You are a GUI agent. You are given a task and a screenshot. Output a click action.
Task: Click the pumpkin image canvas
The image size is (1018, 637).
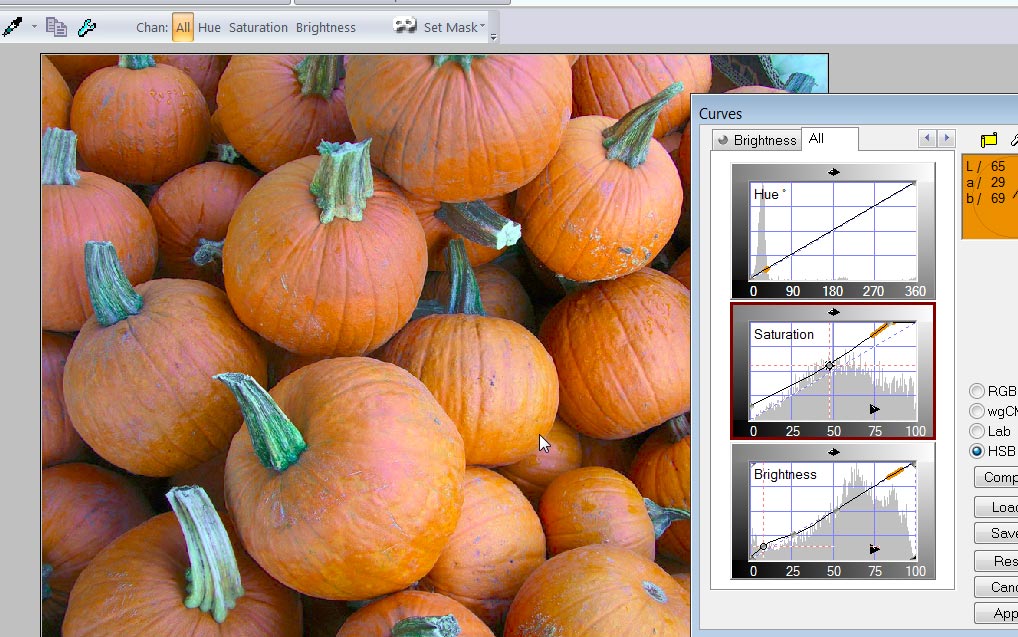[366, 345]
